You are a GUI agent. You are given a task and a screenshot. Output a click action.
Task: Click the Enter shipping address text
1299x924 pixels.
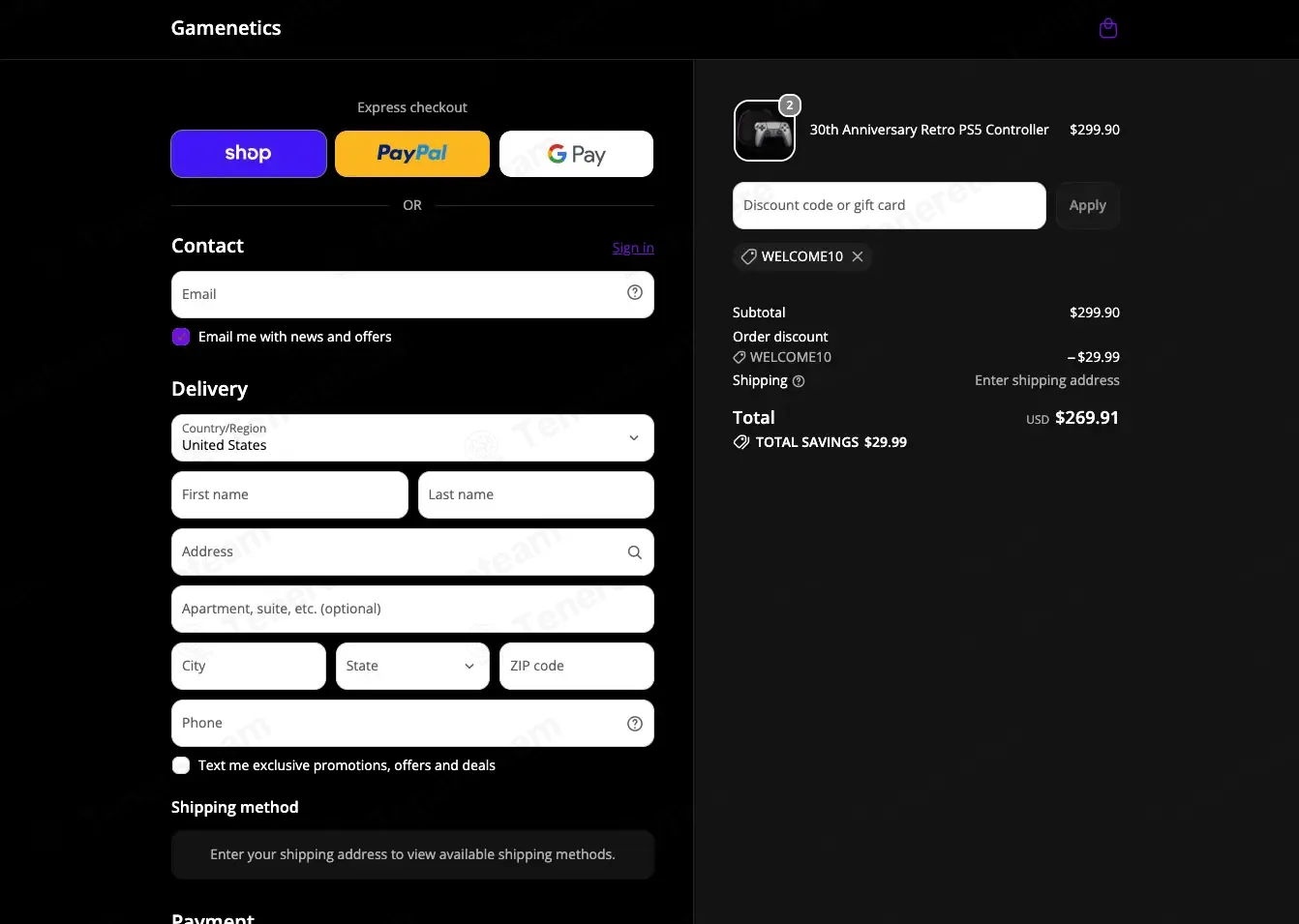[x=1047, y=380]
